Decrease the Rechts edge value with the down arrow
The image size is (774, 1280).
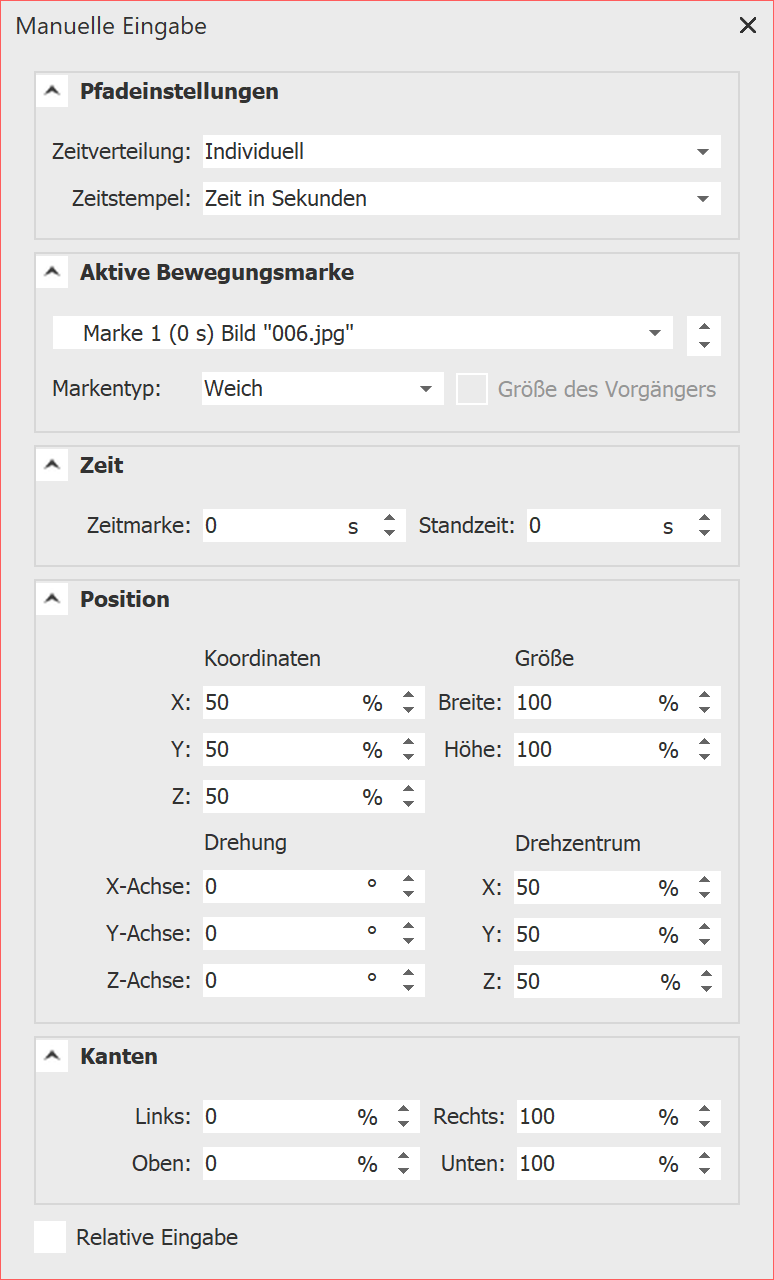click(705, 1124)
